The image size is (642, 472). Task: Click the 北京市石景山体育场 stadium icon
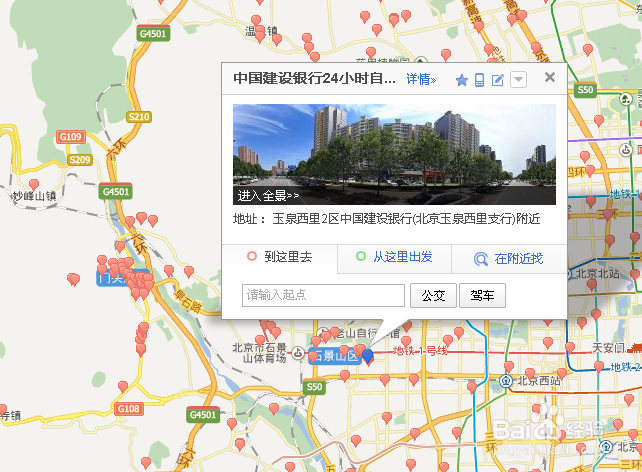(298, 353)
